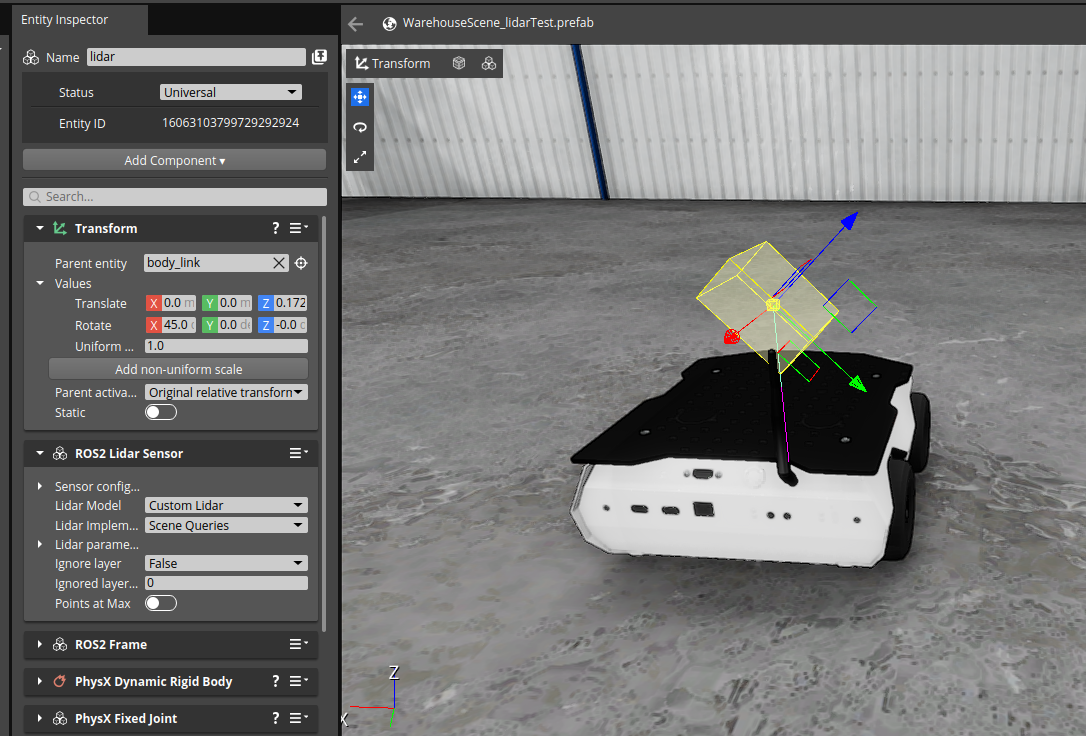This screenshot has height=736, width=1086.
Task: Clear the body_link parent entity
Action: 278,263
